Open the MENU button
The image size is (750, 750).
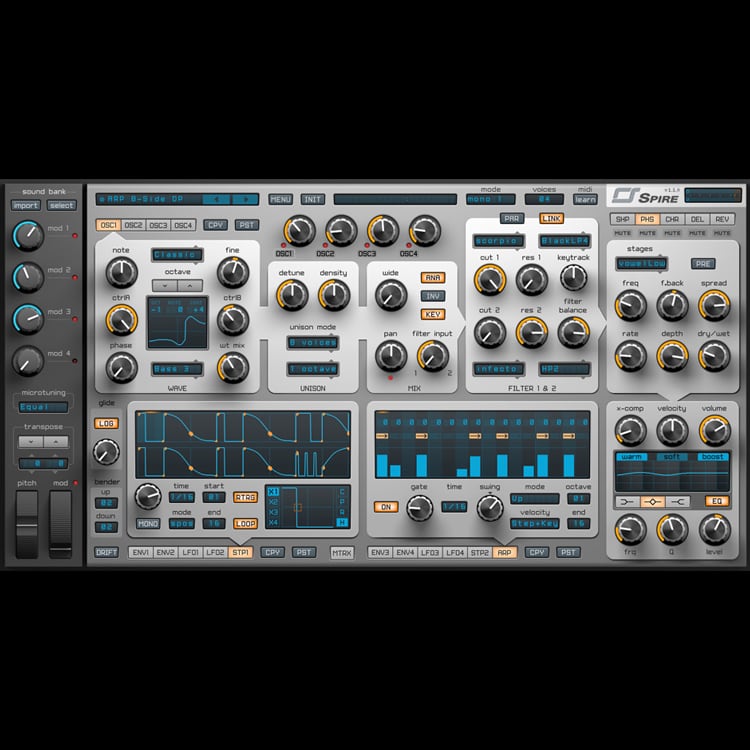(x=281, y=199)
